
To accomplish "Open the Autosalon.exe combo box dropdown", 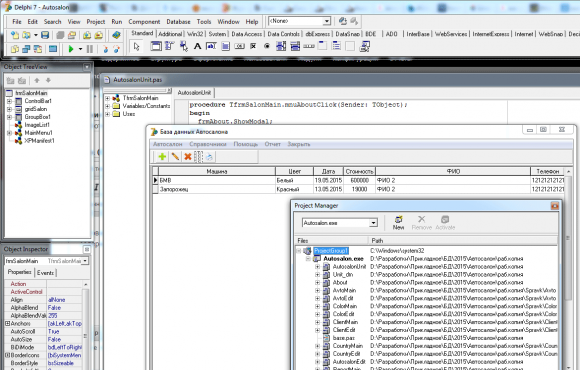I will (x=373, y=223).
